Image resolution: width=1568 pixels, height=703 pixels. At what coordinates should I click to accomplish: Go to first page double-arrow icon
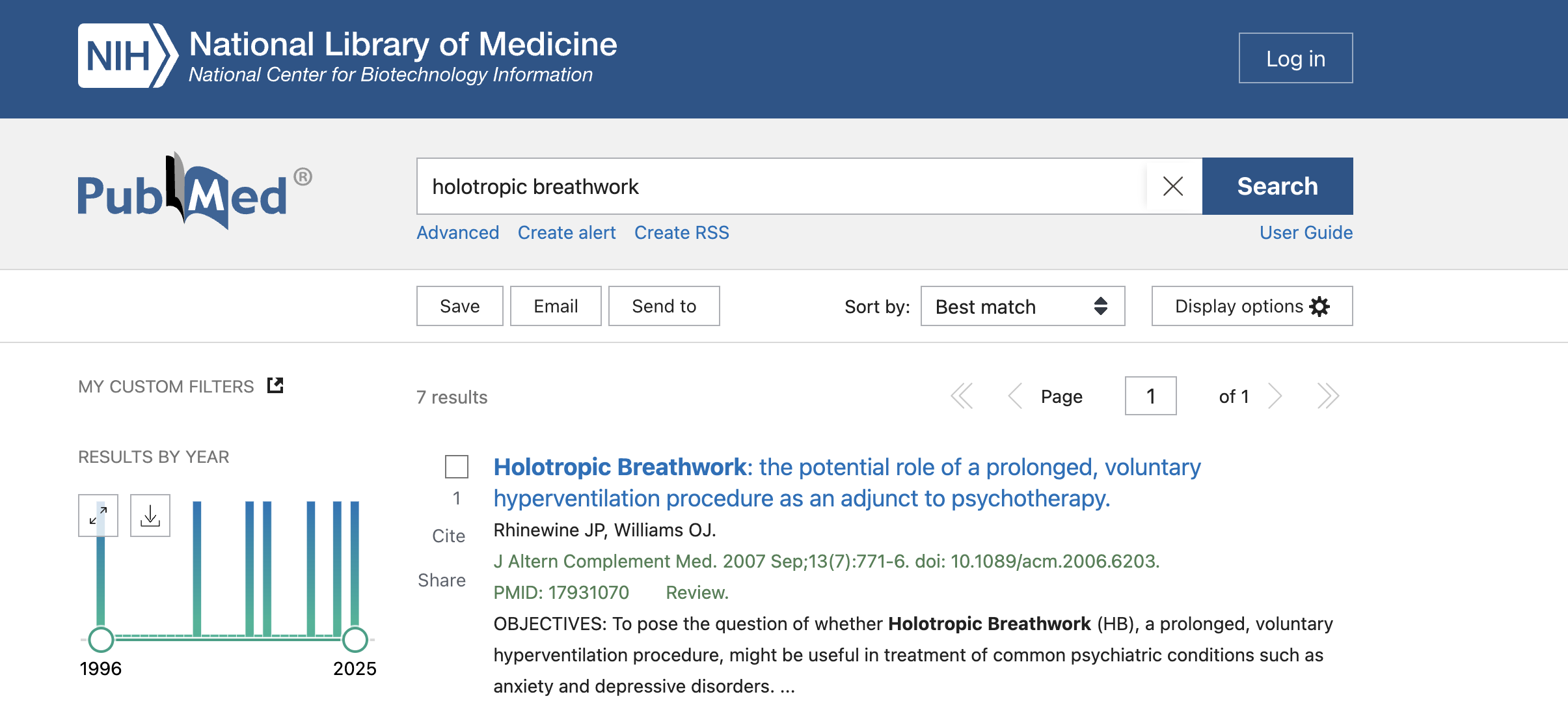click(x=962, y=396)
